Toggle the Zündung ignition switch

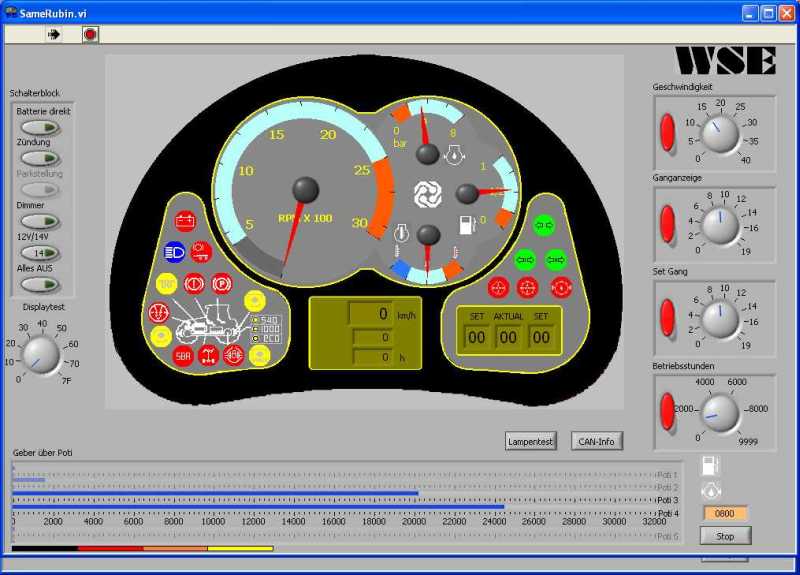click(x=40, y=158)
